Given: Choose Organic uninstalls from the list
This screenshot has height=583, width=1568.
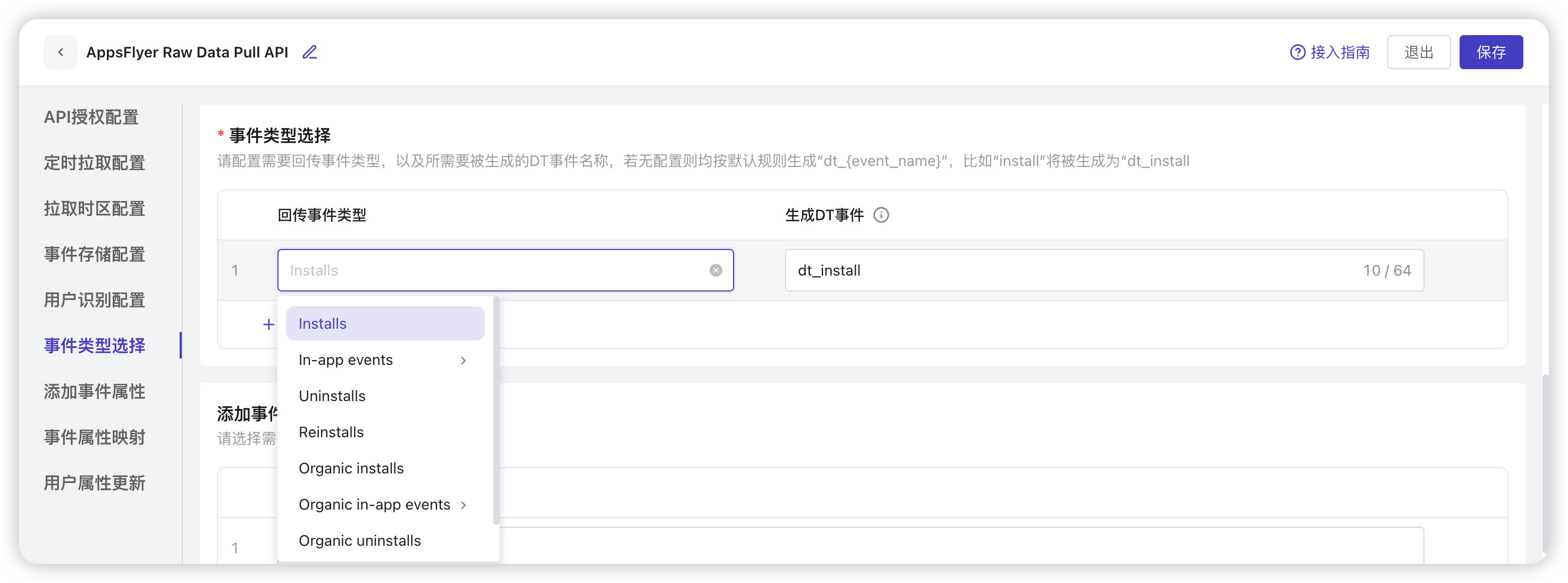Looking at the screenshot, I should click(x=359, y=540).
